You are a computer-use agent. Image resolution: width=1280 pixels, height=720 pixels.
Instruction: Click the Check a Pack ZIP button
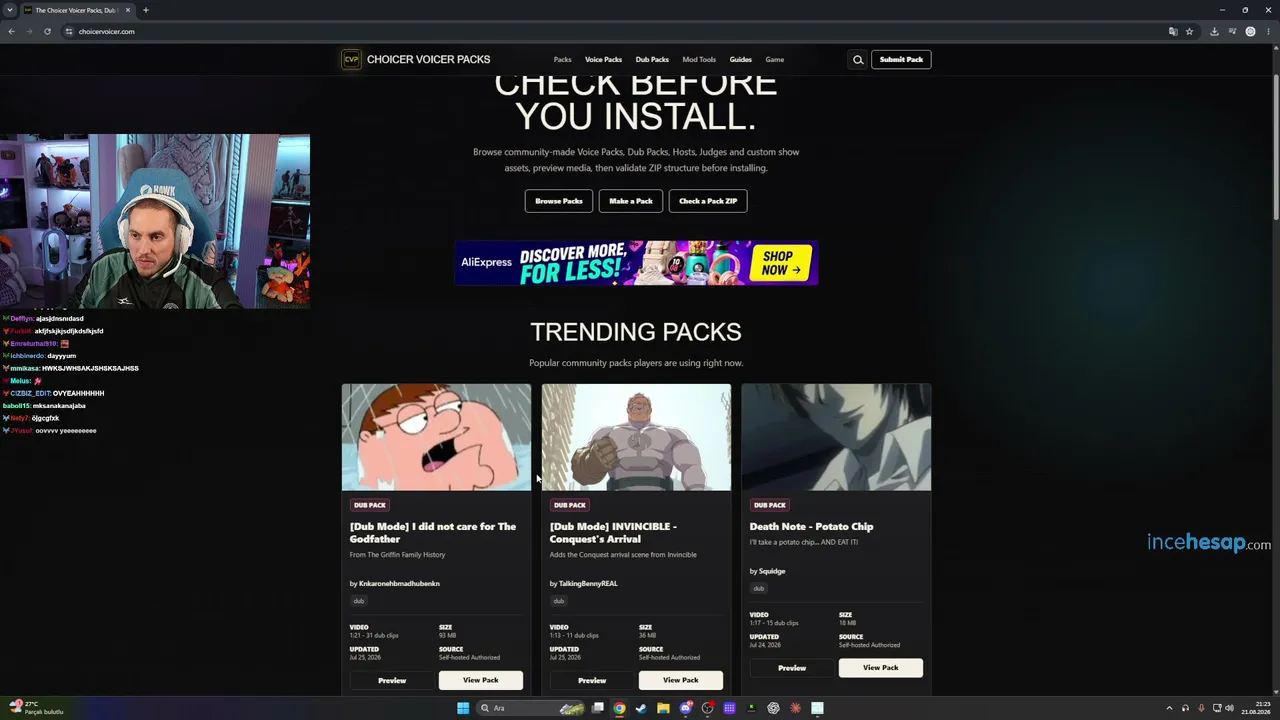708,201
